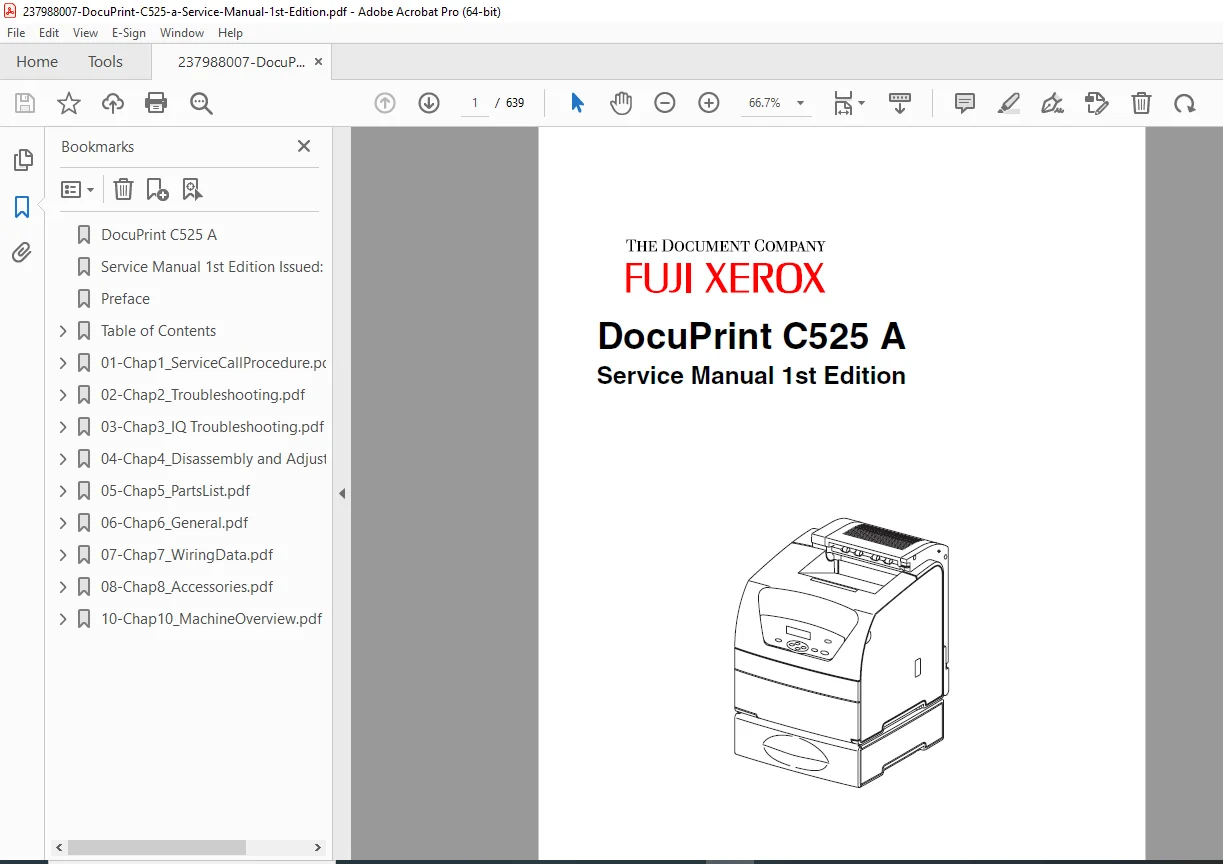Screen dimensions: 1223x864
Task: Open the bookmarks options dropdown menu
Action: coord(78,189)
